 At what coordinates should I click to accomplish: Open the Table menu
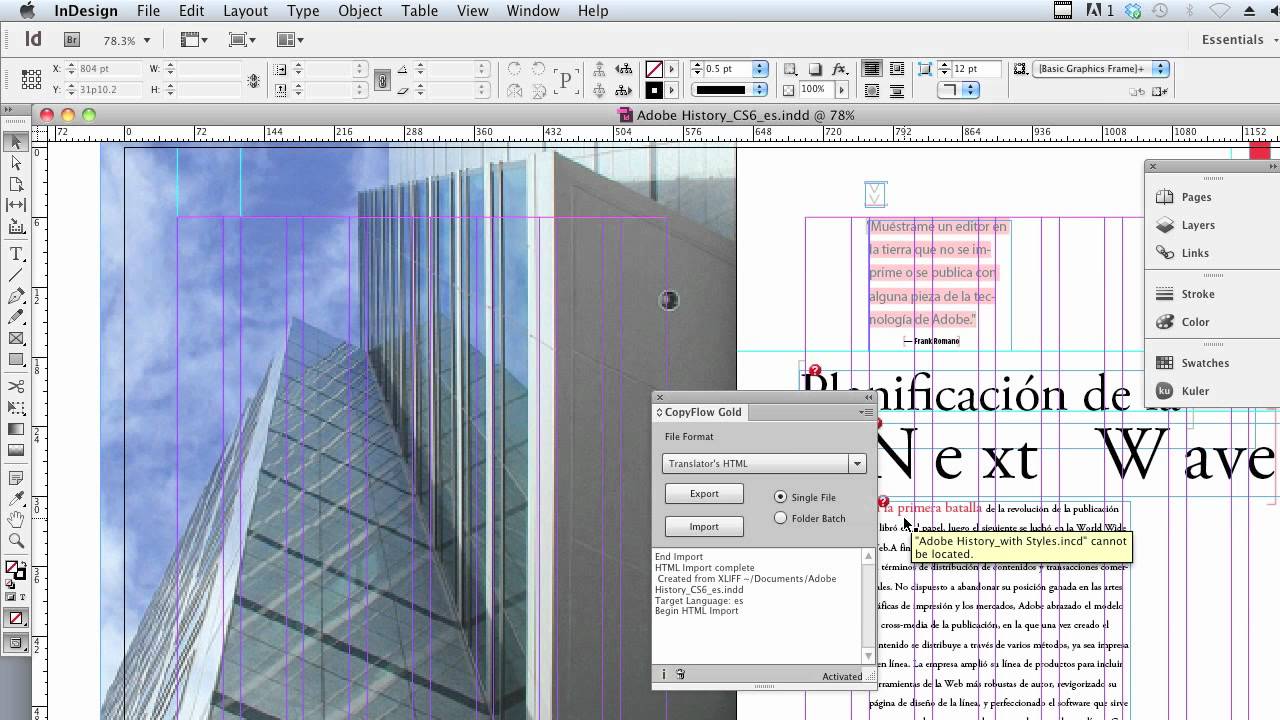(419, 11)
